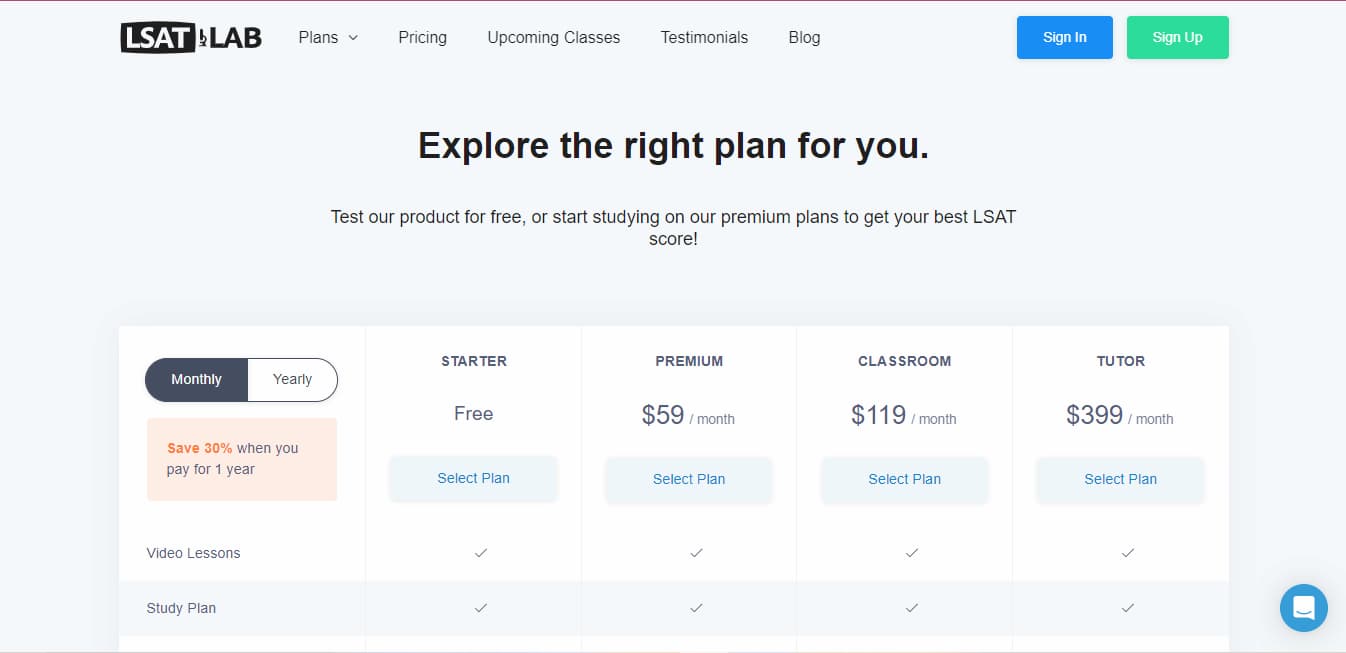Select the free Starter plan
Screen dimensions: 1346x653
(473, 478)
